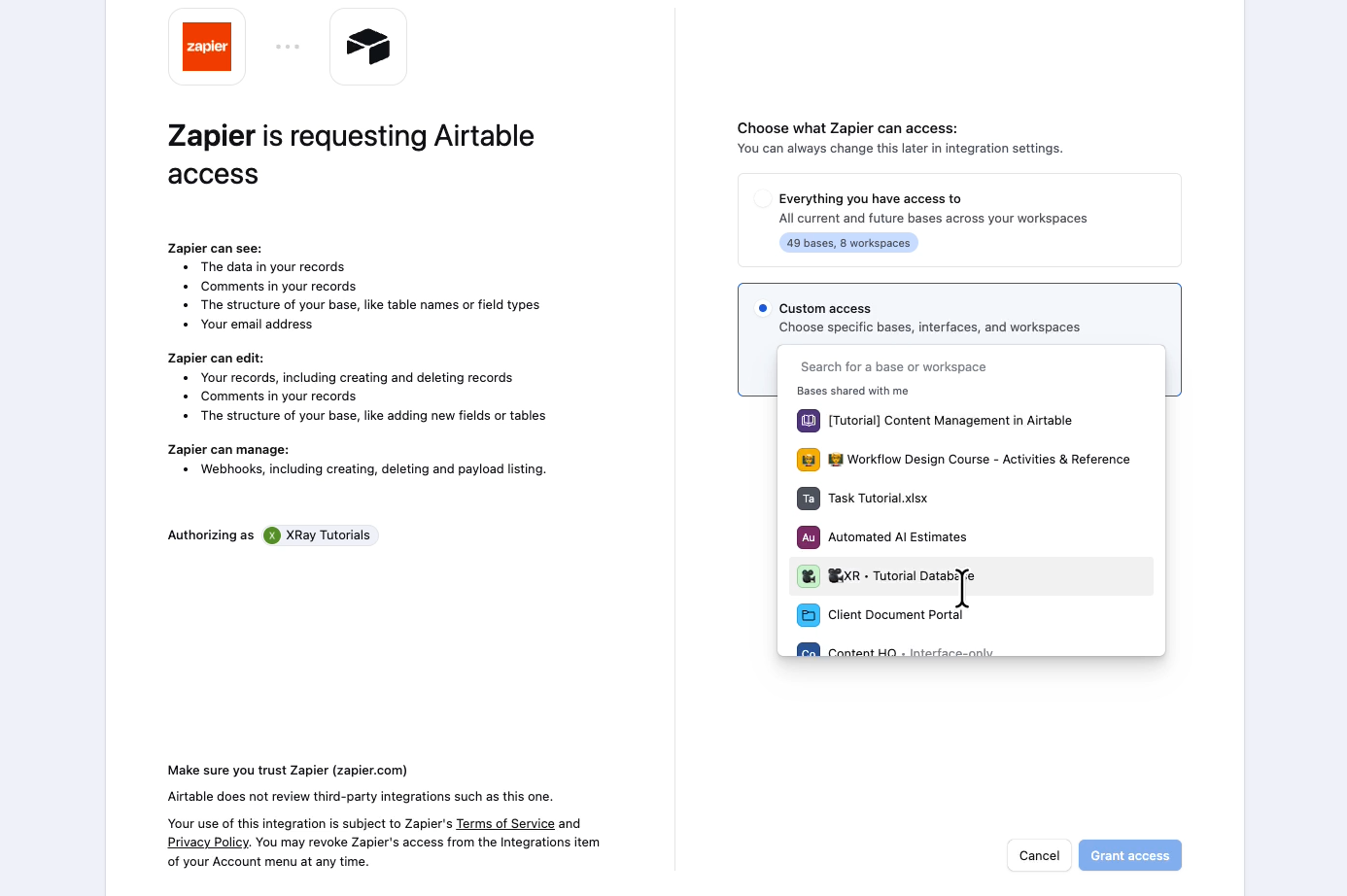Click 'Your email address' list item
Viewport: 1347px width, 896px height.
[x=257, y=325]
